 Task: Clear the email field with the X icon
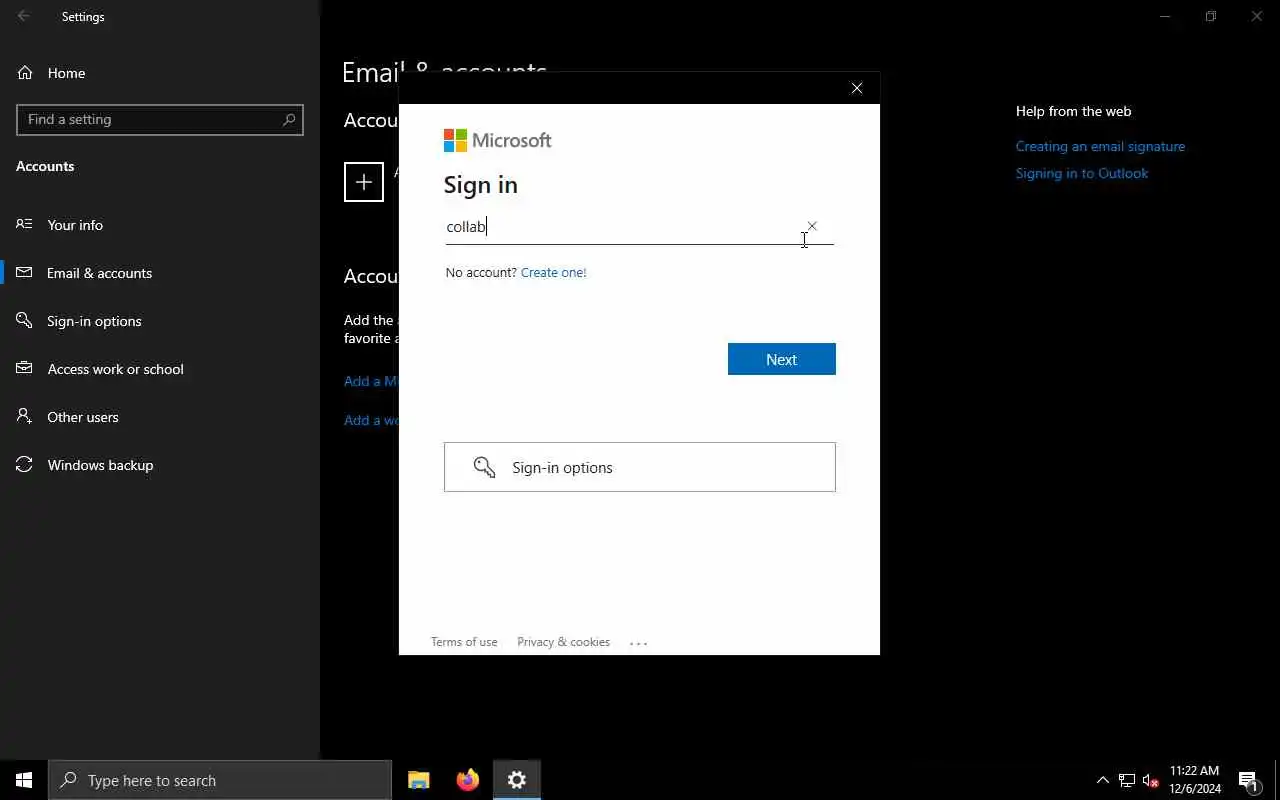tap(812, 226)
